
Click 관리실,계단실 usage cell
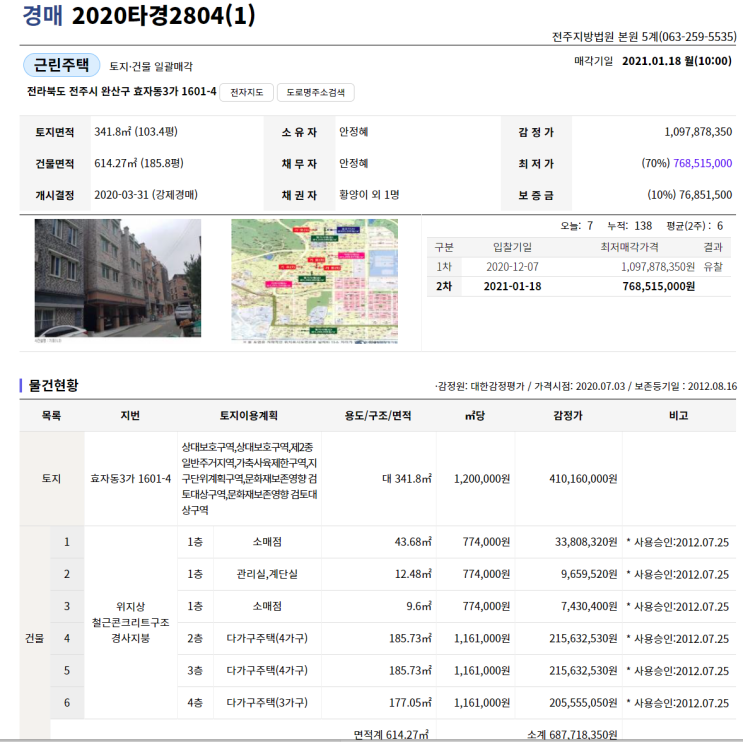point(267,574)
